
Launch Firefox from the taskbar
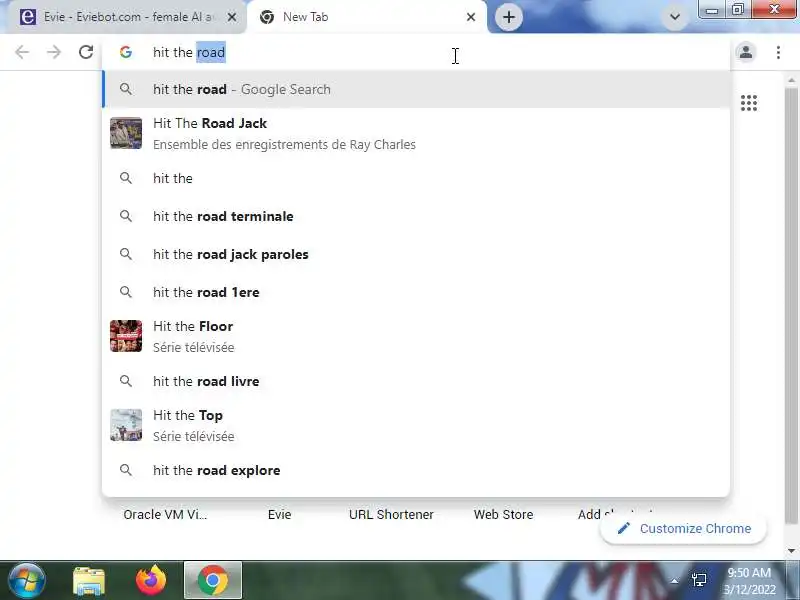pos(151,581)
